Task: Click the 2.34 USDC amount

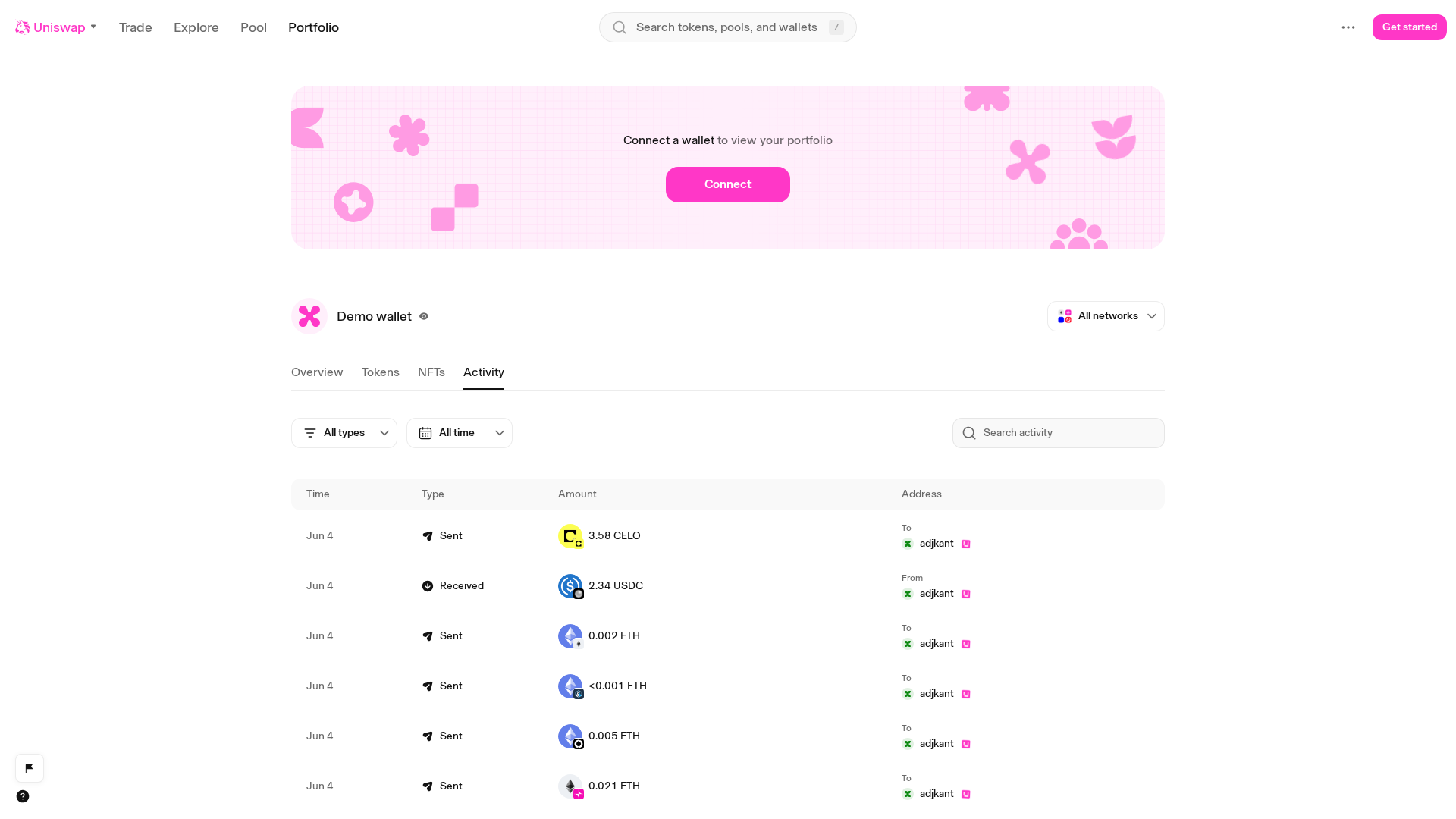Action: point(616,586)
